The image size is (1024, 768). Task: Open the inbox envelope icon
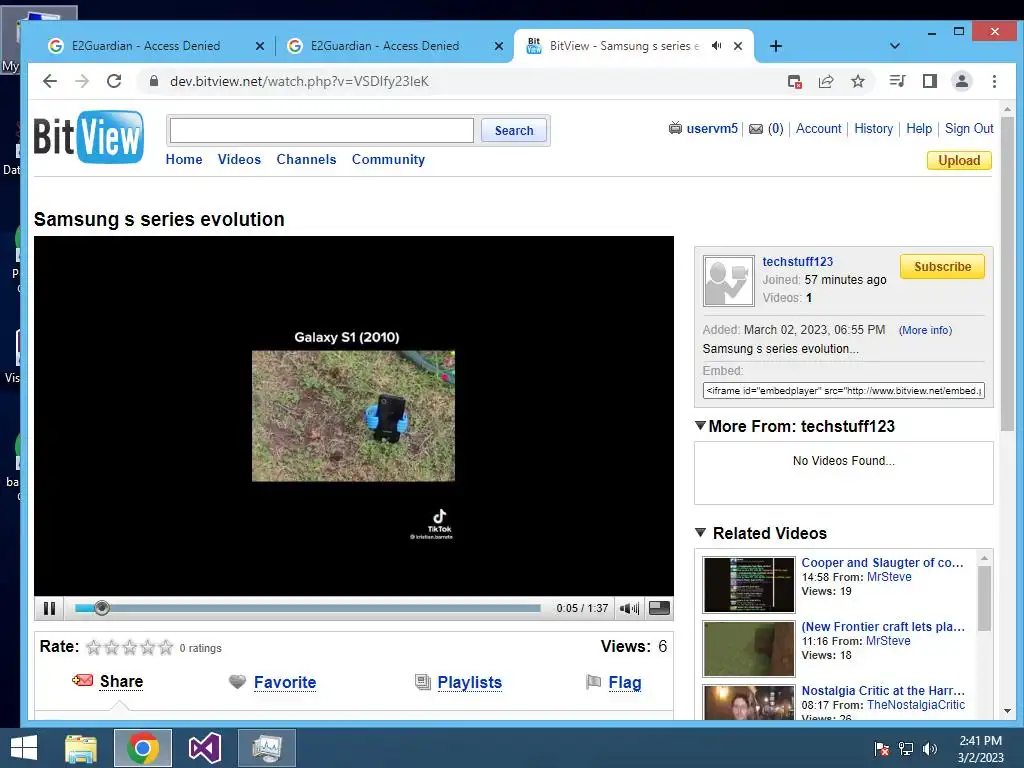tap(756, 129)
